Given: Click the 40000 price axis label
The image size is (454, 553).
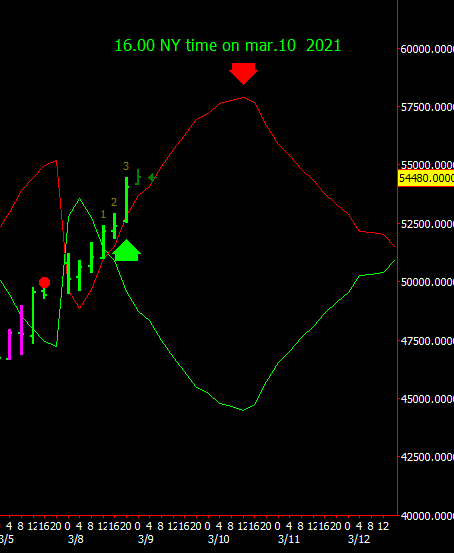Looking at the screenshot, I should click(x=427, y=516).
